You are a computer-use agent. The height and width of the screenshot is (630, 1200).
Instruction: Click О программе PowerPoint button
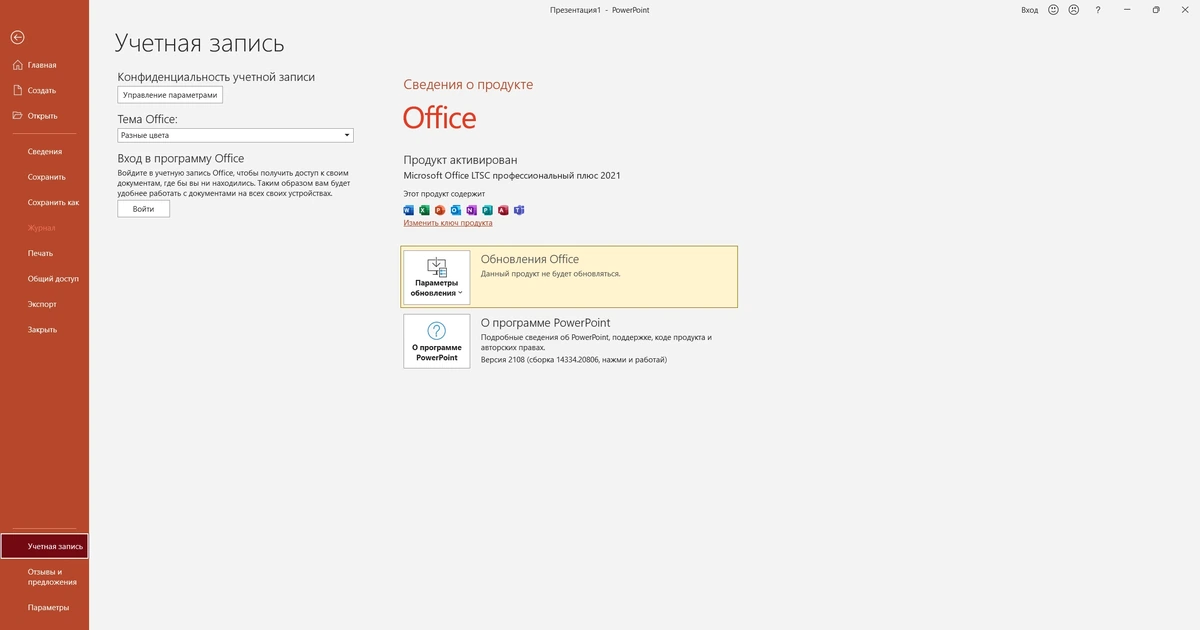coord(437,341)
